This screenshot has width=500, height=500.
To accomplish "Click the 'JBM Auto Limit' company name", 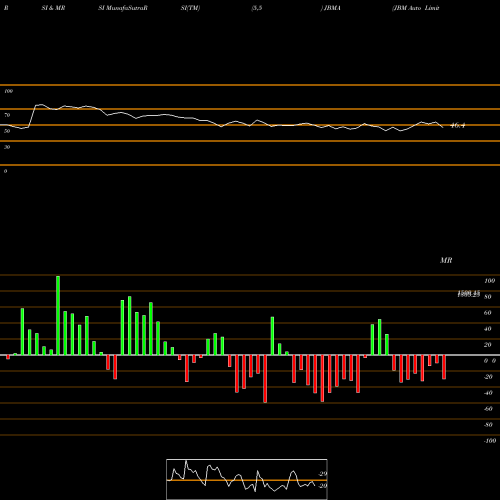I will click(416, 8).
